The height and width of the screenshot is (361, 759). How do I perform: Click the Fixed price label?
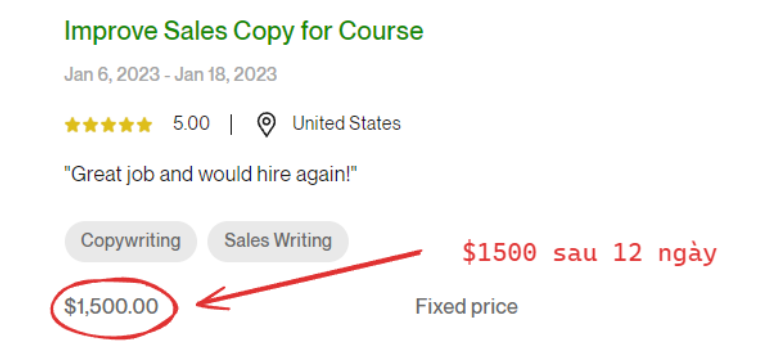click(x=467, y=307)
